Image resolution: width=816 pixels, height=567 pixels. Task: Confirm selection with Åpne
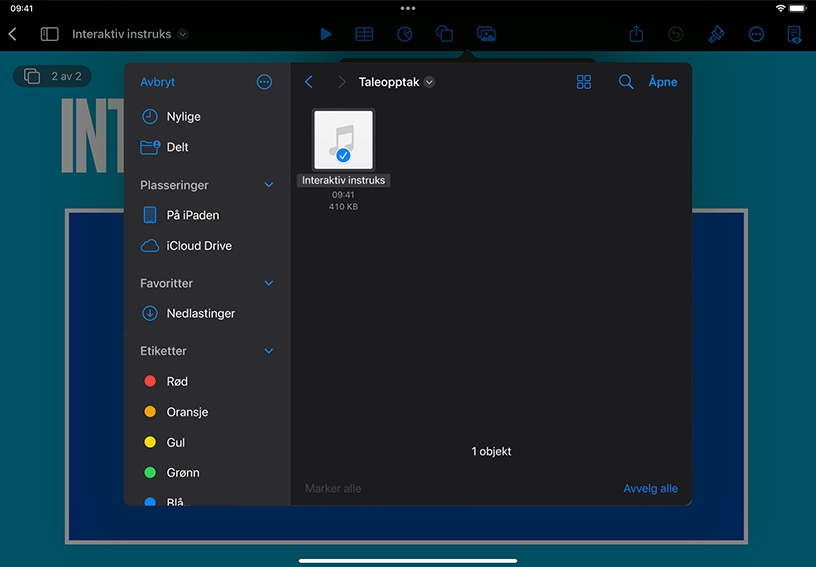pos(662,82)
